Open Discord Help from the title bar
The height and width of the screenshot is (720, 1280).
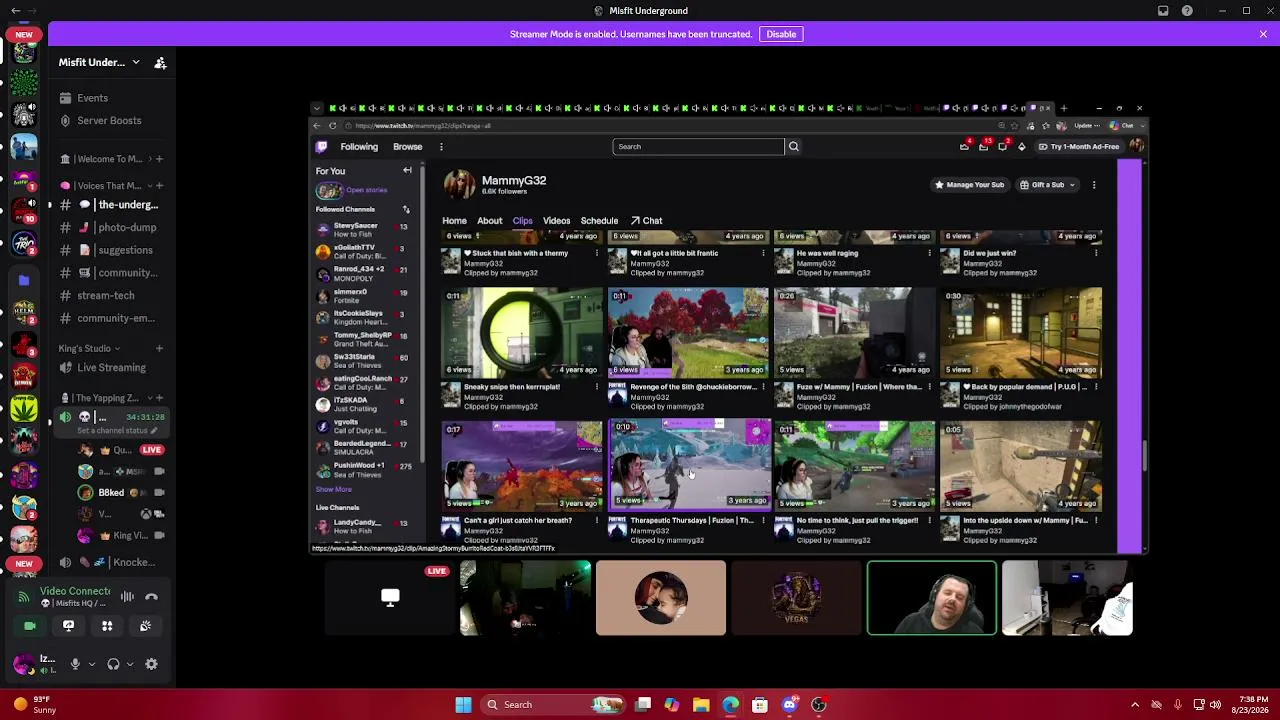click(1187, 11)
